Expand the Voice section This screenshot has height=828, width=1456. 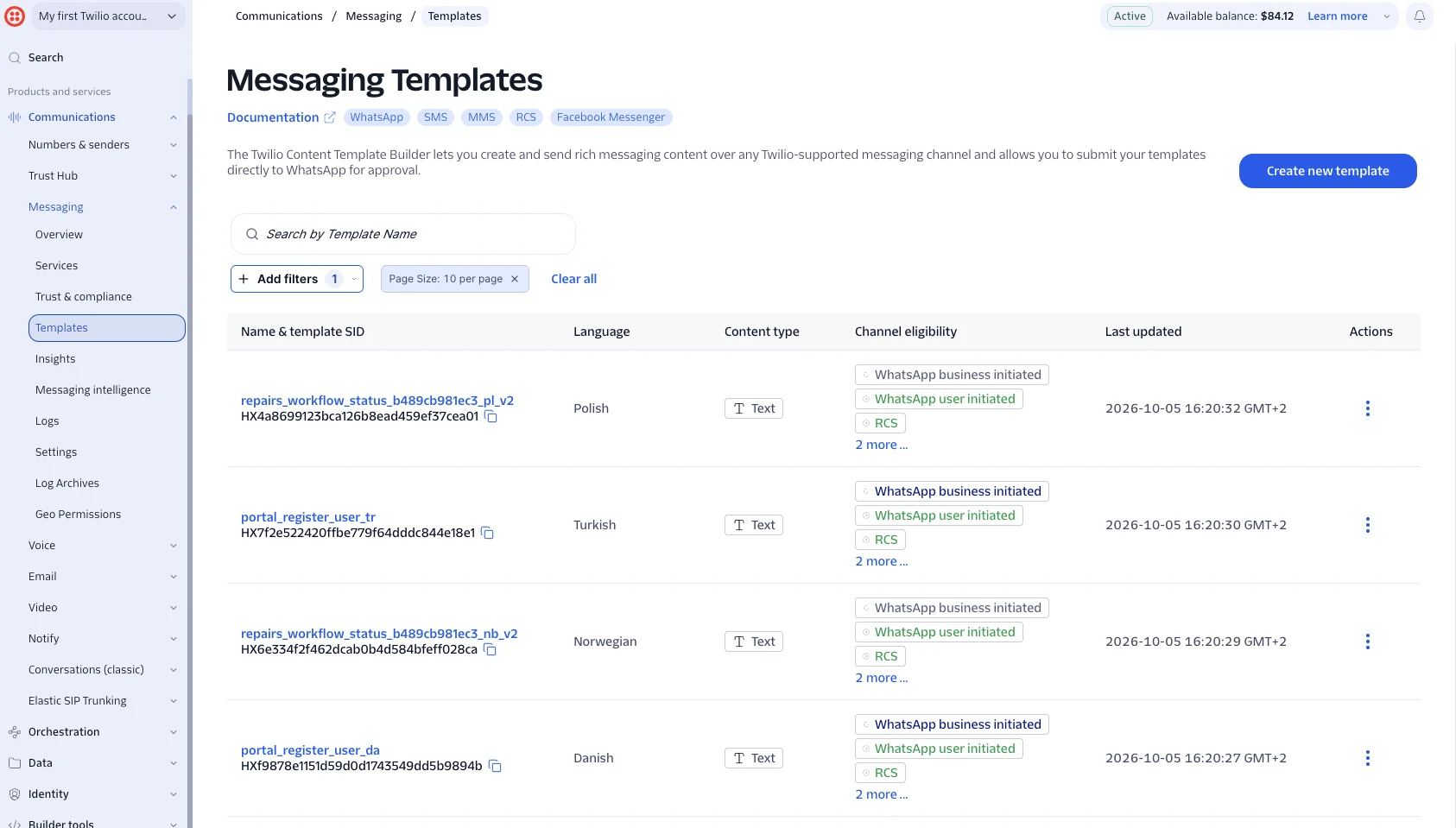point(174,546)
